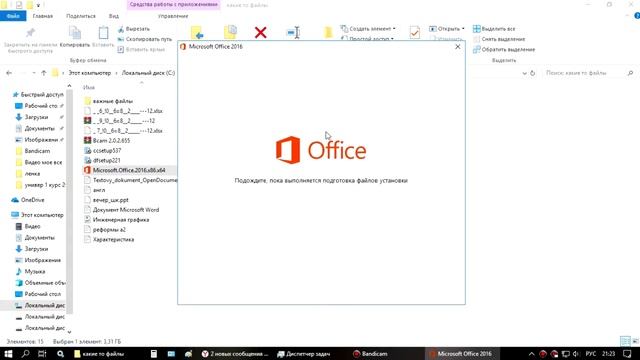Select Быстрый доступ in navigation pane
640x360 pixels.
pyautogui.click(x=38, y=94)
